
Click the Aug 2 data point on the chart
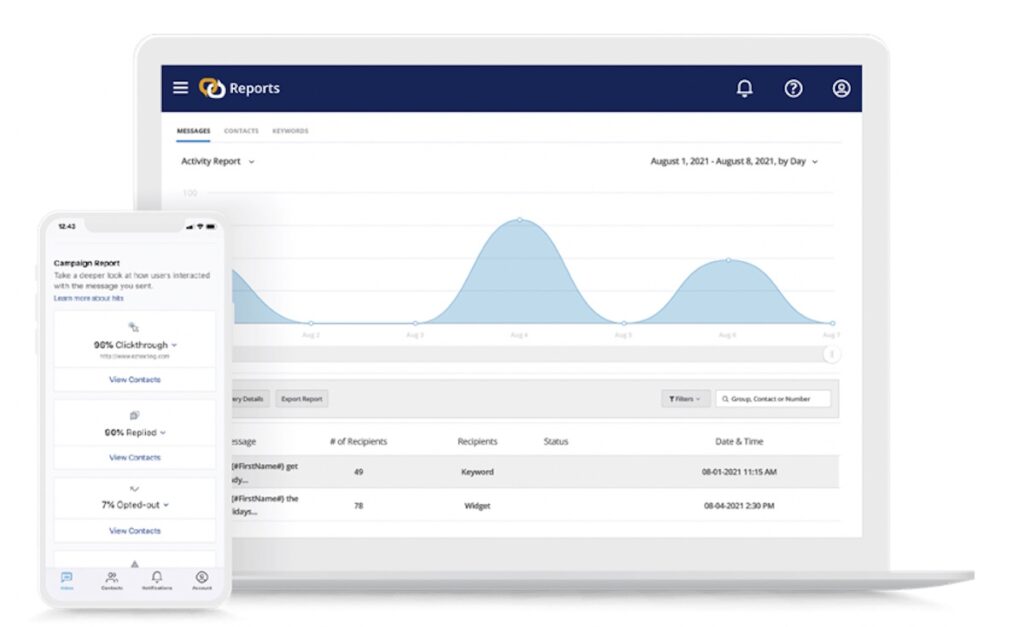[x=311, y=323]
